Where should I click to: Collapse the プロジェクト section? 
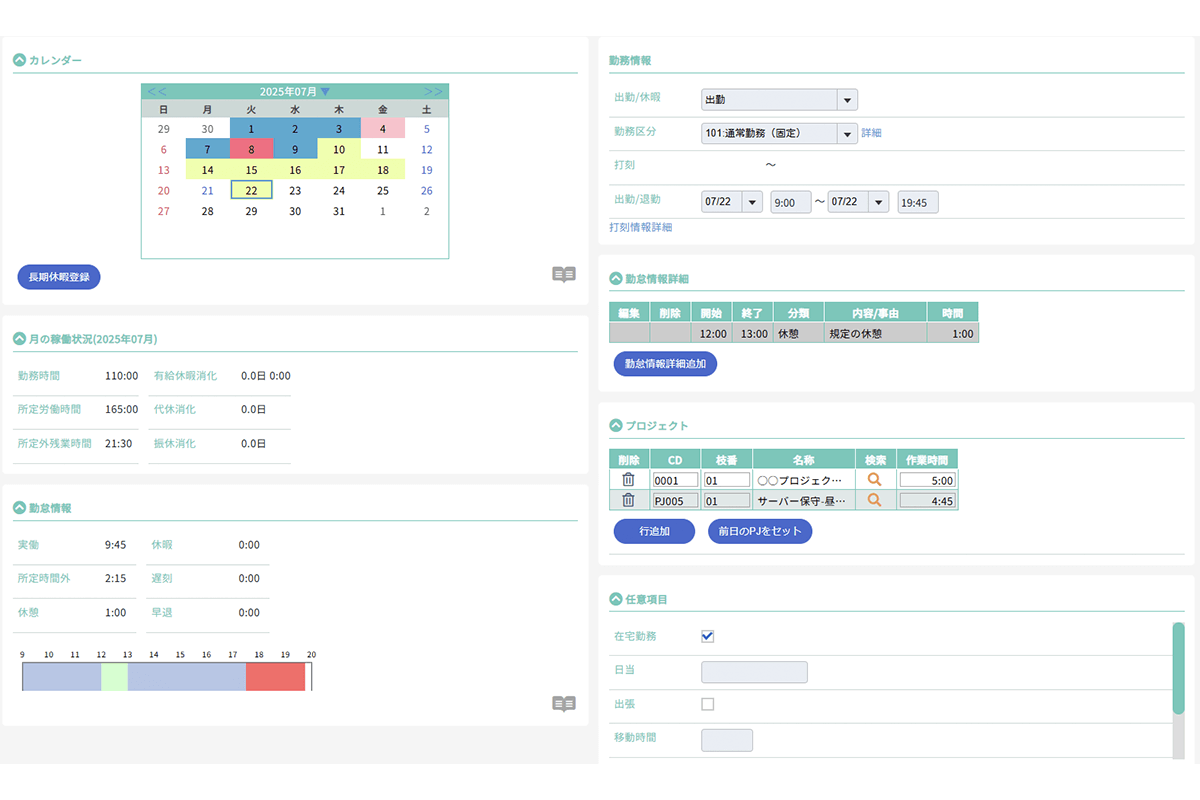point(616,426)
